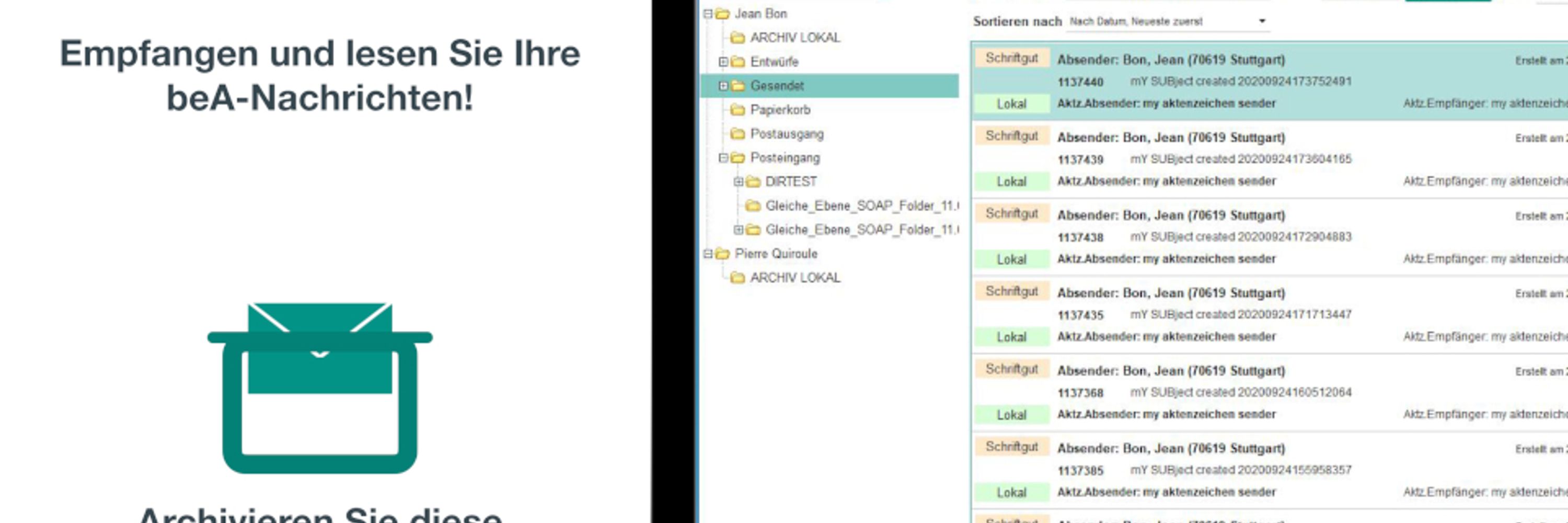Click Lokal tag on message 1137385
This screenshot has width=1568, height=523.
click(x=1012, y=493)
